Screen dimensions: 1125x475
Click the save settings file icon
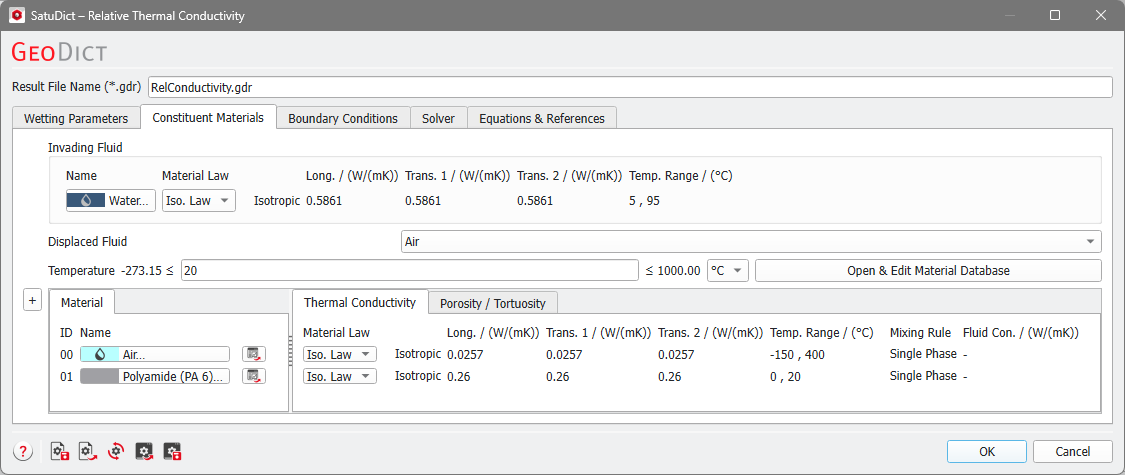pyautogui.click(x=60, y=451)
